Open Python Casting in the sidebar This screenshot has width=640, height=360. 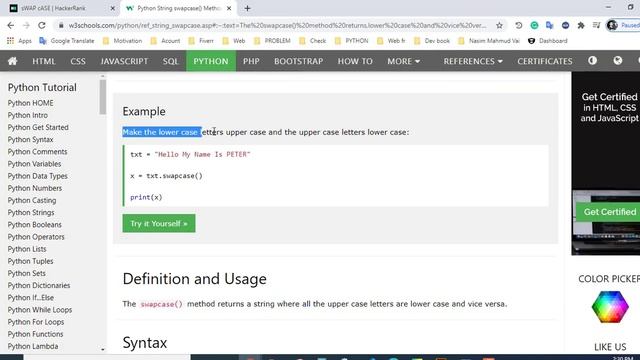click(32, 200)
